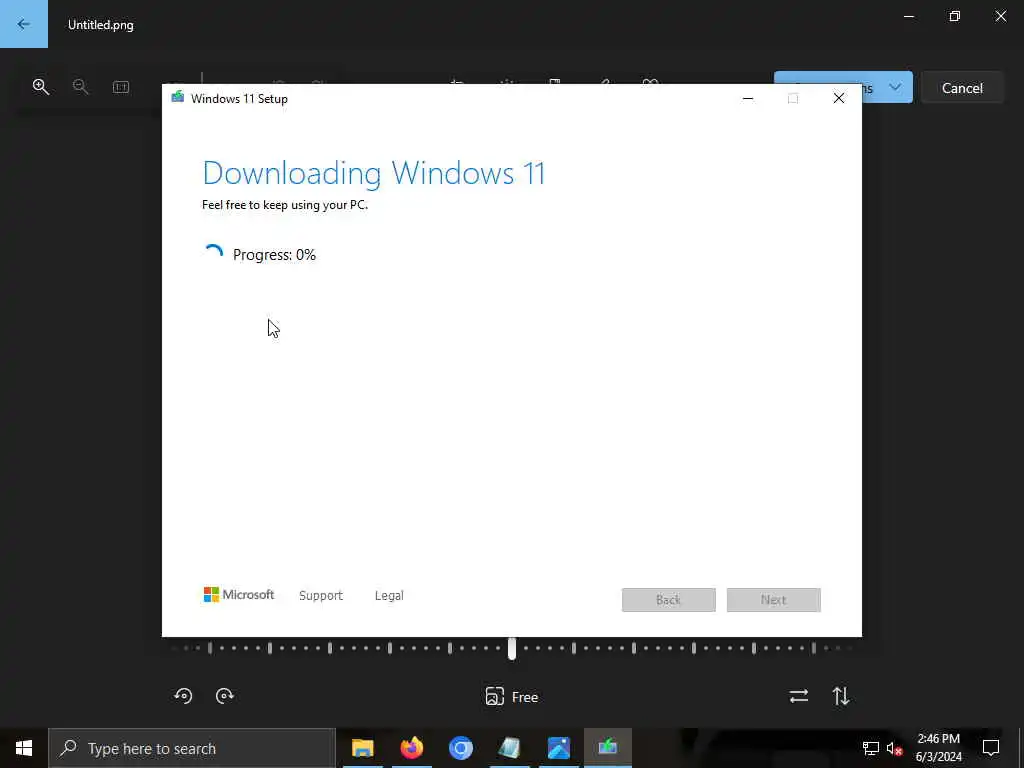Open the Free aspect ratio selector
1024x768 pixels.
[x=512, y=697]
